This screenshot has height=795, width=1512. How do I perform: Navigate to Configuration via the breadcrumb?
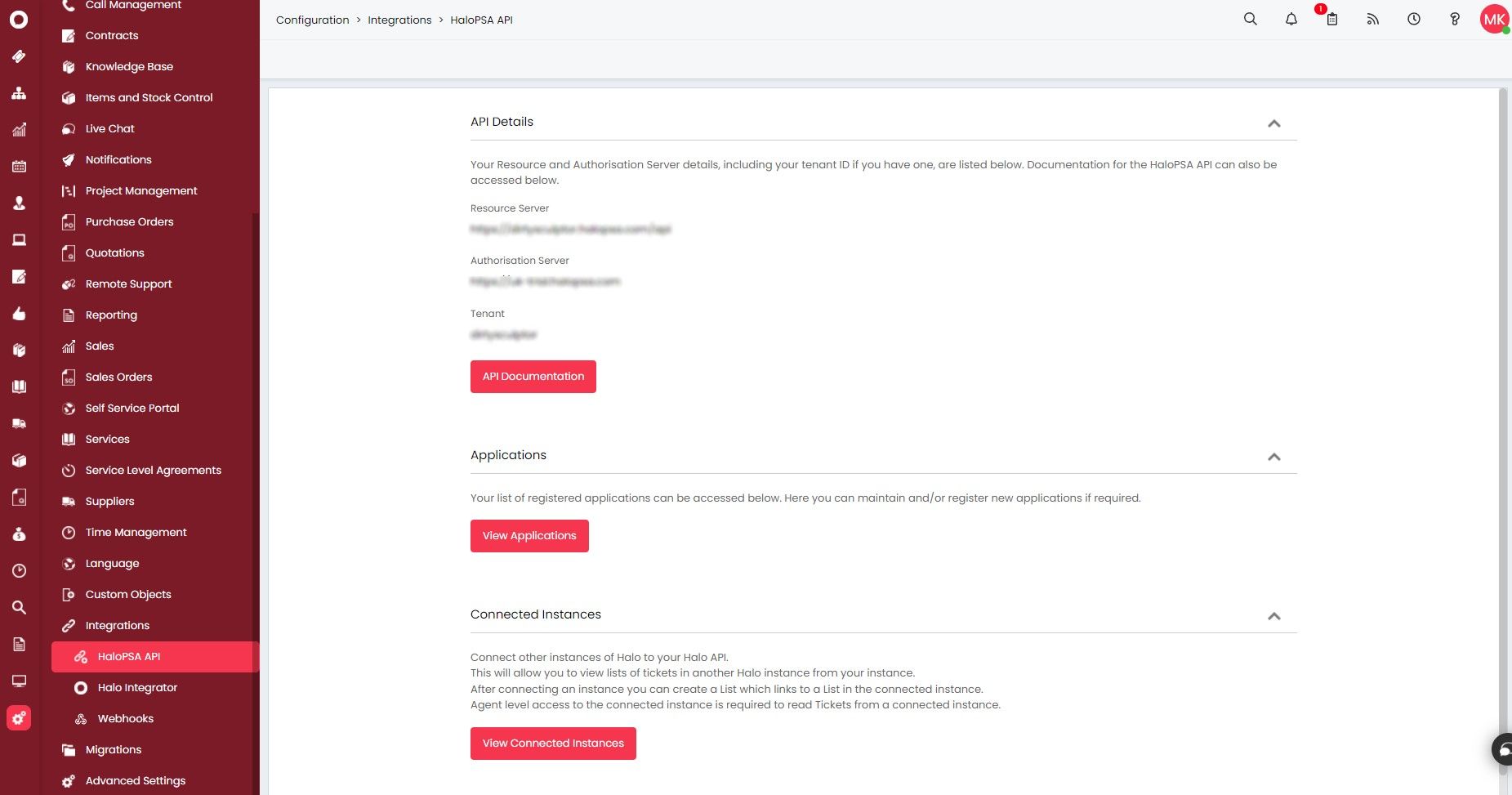tap(312, 20)
